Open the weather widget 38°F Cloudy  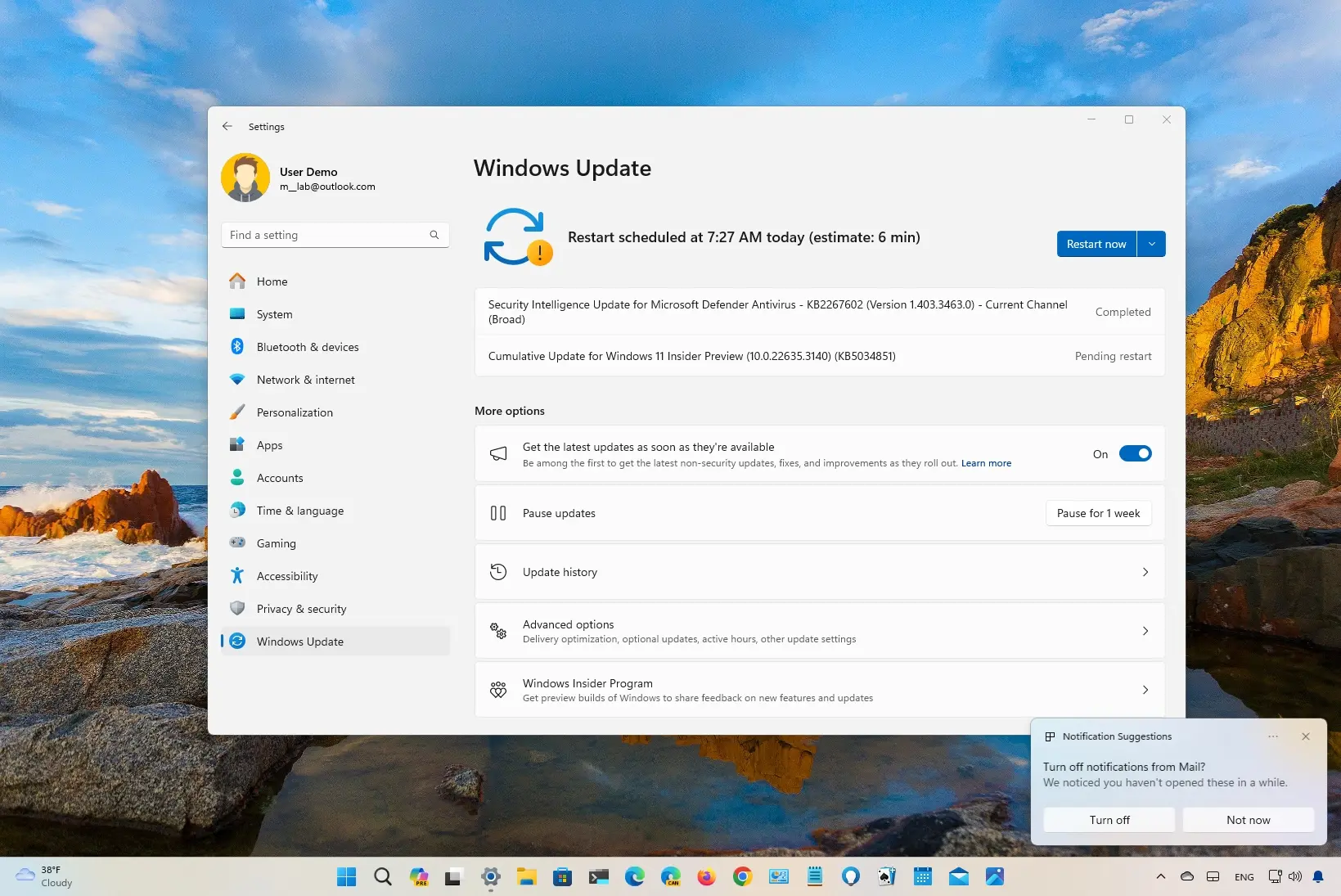click(x=44, y=876)
